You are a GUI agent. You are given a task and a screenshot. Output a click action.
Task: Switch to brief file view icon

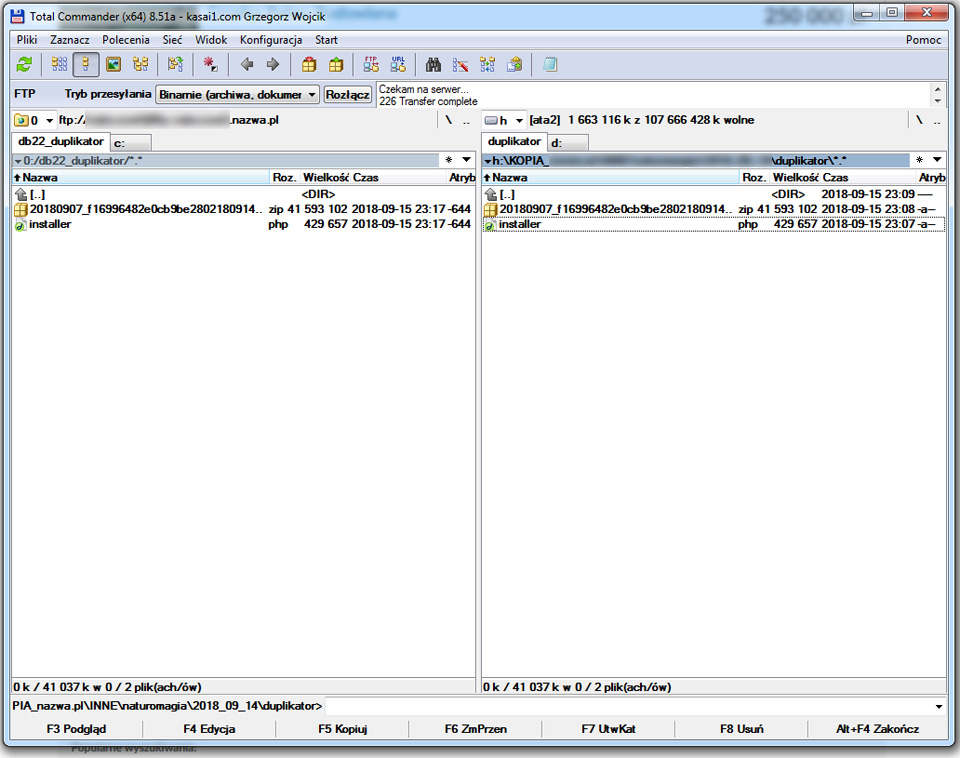pyautogui.click(x=59, y=64)
